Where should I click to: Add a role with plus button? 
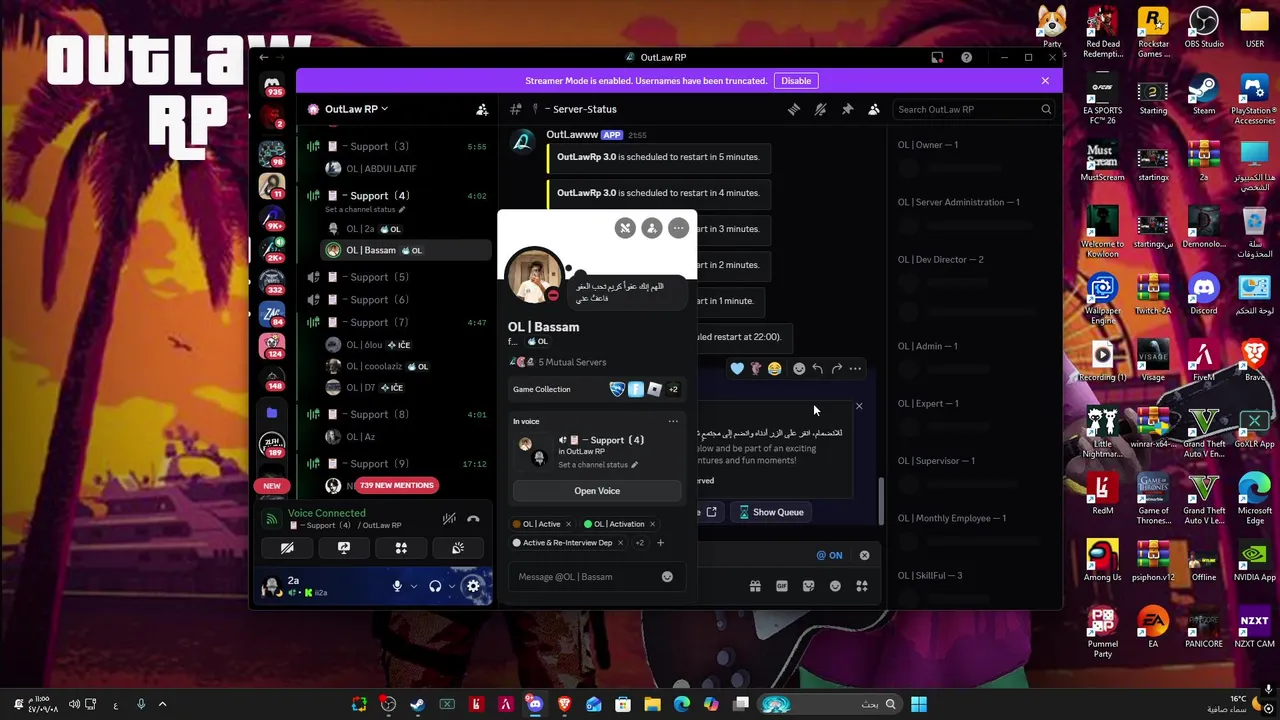pos(660,543)
